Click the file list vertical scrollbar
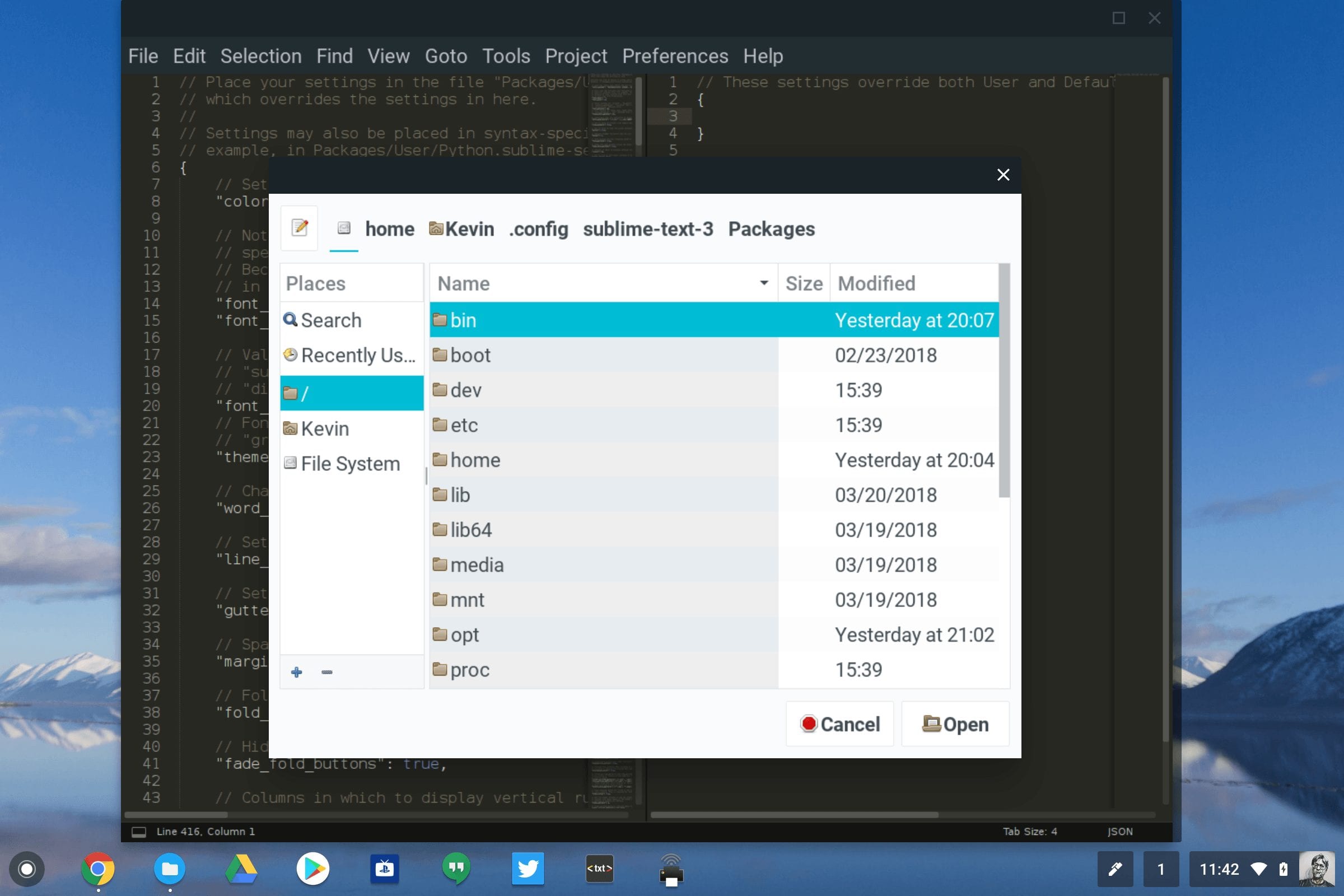The image size is (1344, 896). [1004, 381]
